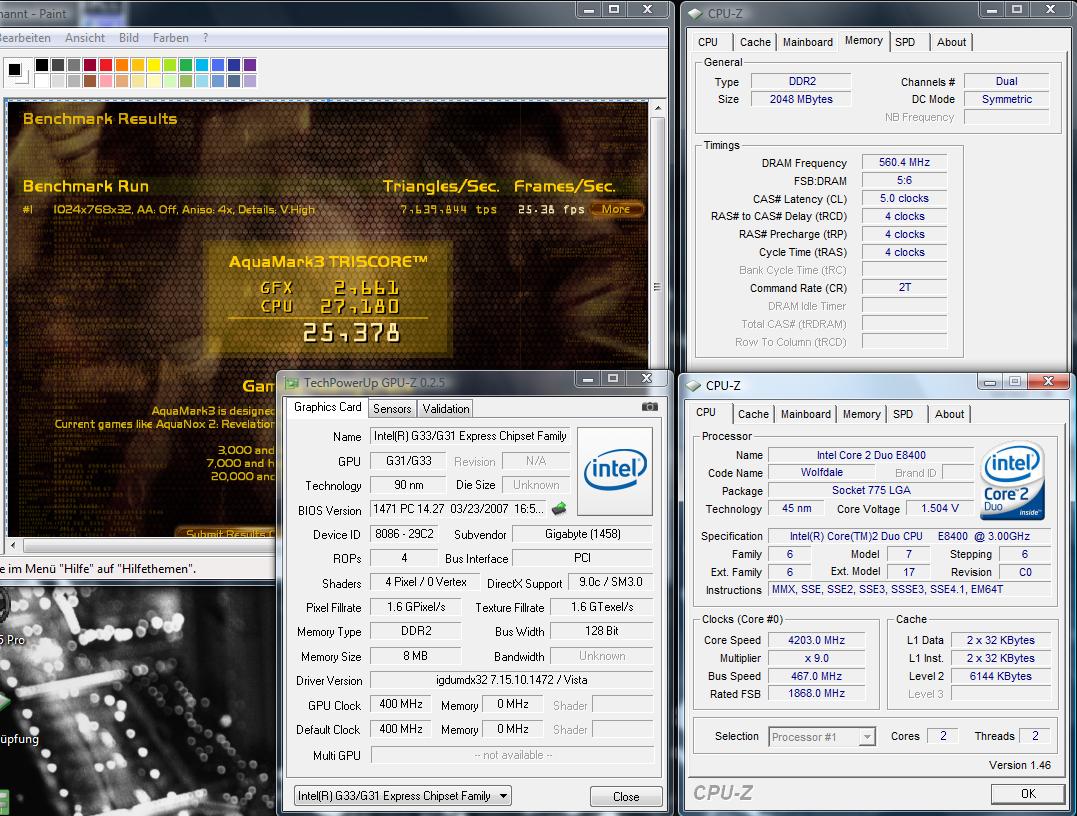Screen dimensions: 1077x816
Task: Open the Mainboard tab in CPU-Z Memory window
Action: coord(808,42)
